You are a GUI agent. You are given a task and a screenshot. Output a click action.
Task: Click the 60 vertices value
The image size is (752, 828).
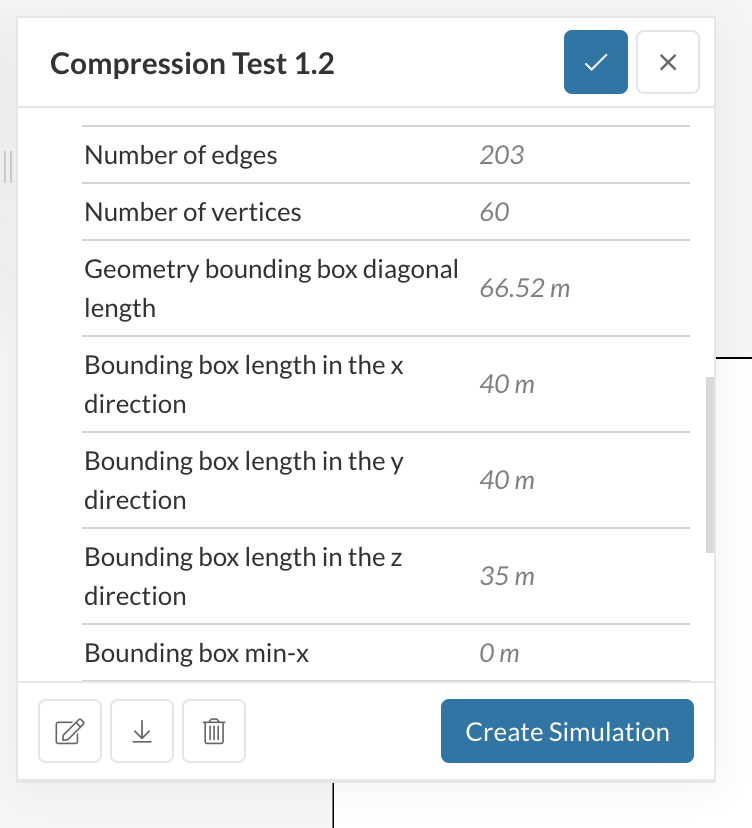tap(494, 212)
